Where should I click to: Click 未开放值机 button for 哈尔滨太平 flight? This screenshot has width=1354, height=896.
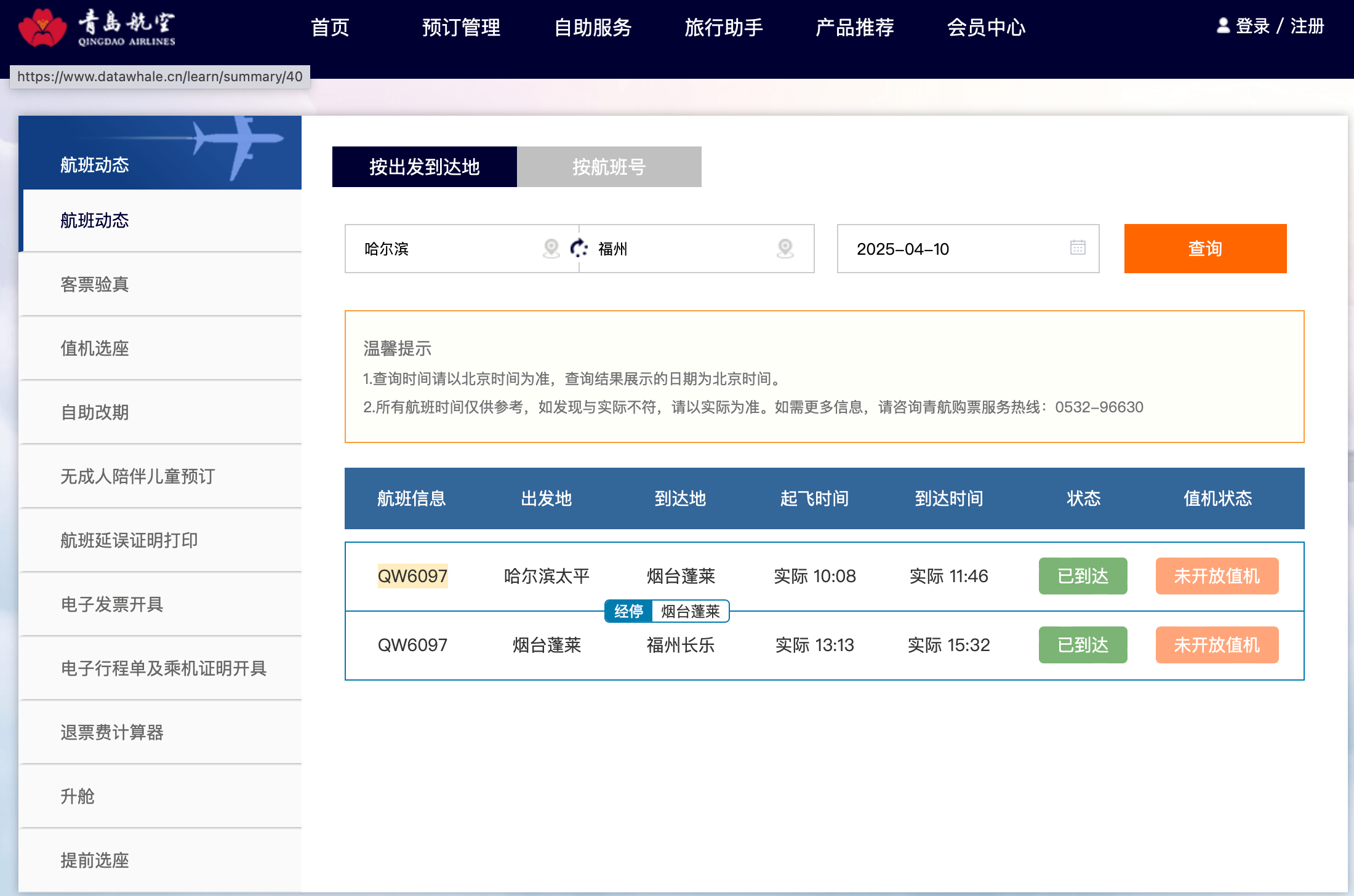(x=1217, y=576)
